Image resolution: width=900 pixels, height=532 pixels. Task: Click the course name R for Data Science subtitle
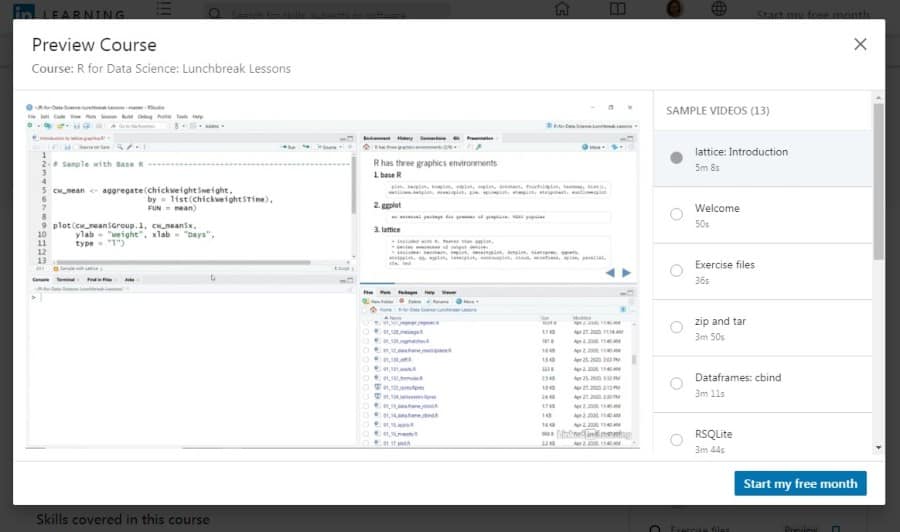184,68
